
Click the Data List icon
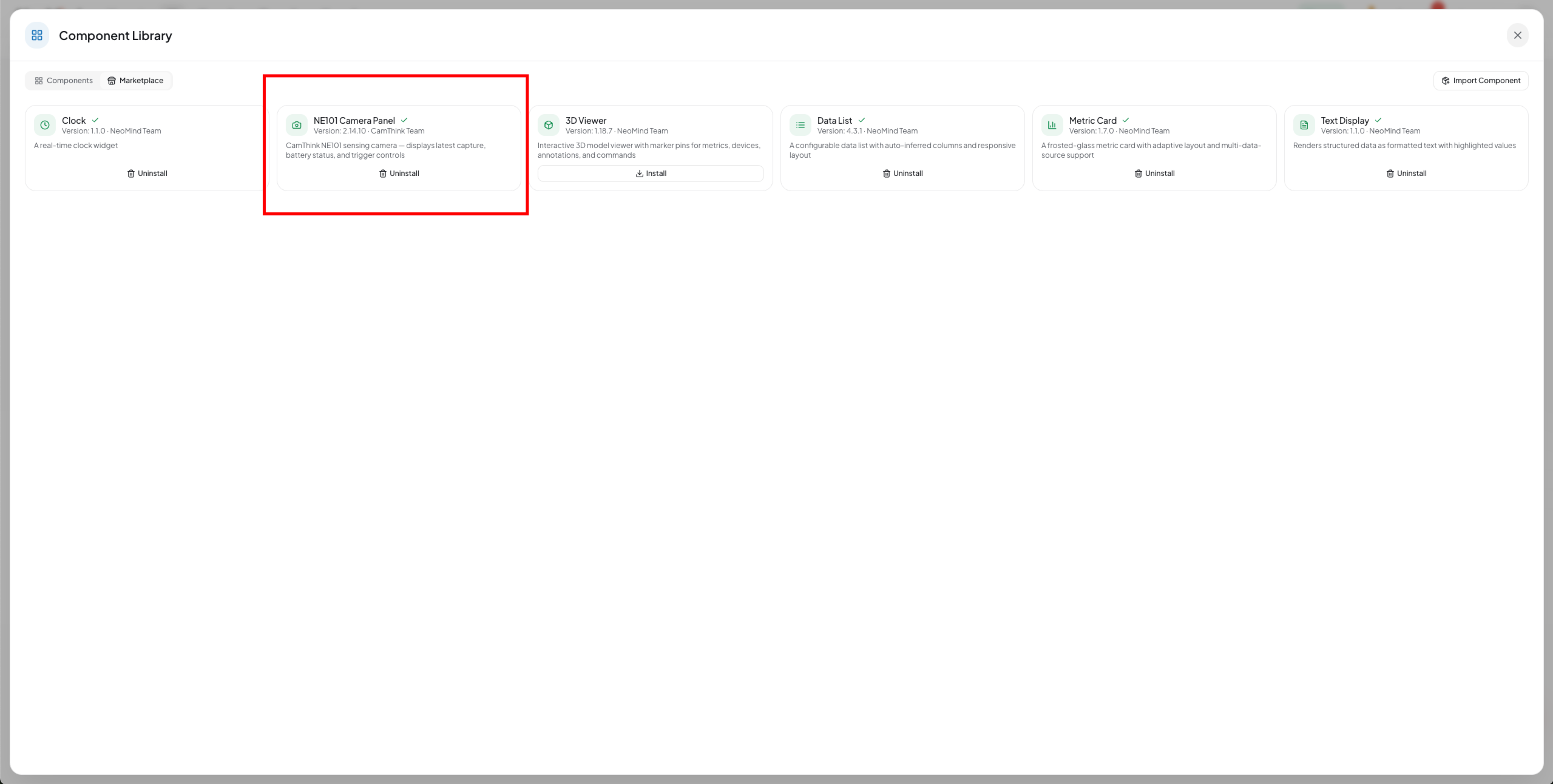[x=800, y=125]
